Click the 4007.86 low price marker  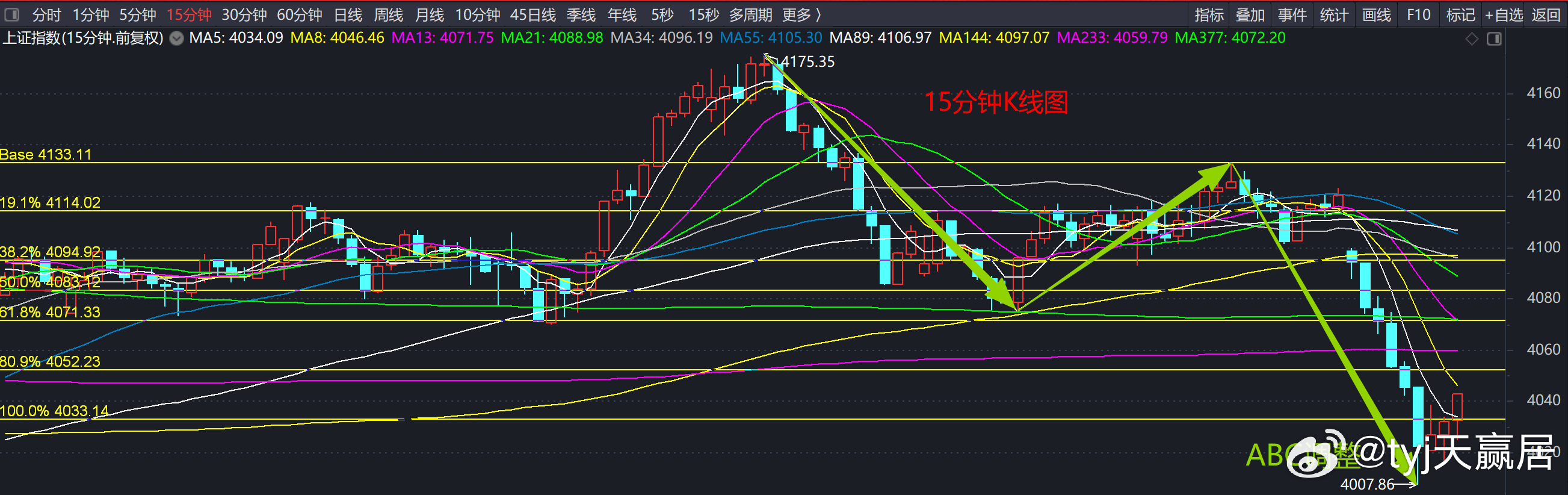tap(1367, 485)
